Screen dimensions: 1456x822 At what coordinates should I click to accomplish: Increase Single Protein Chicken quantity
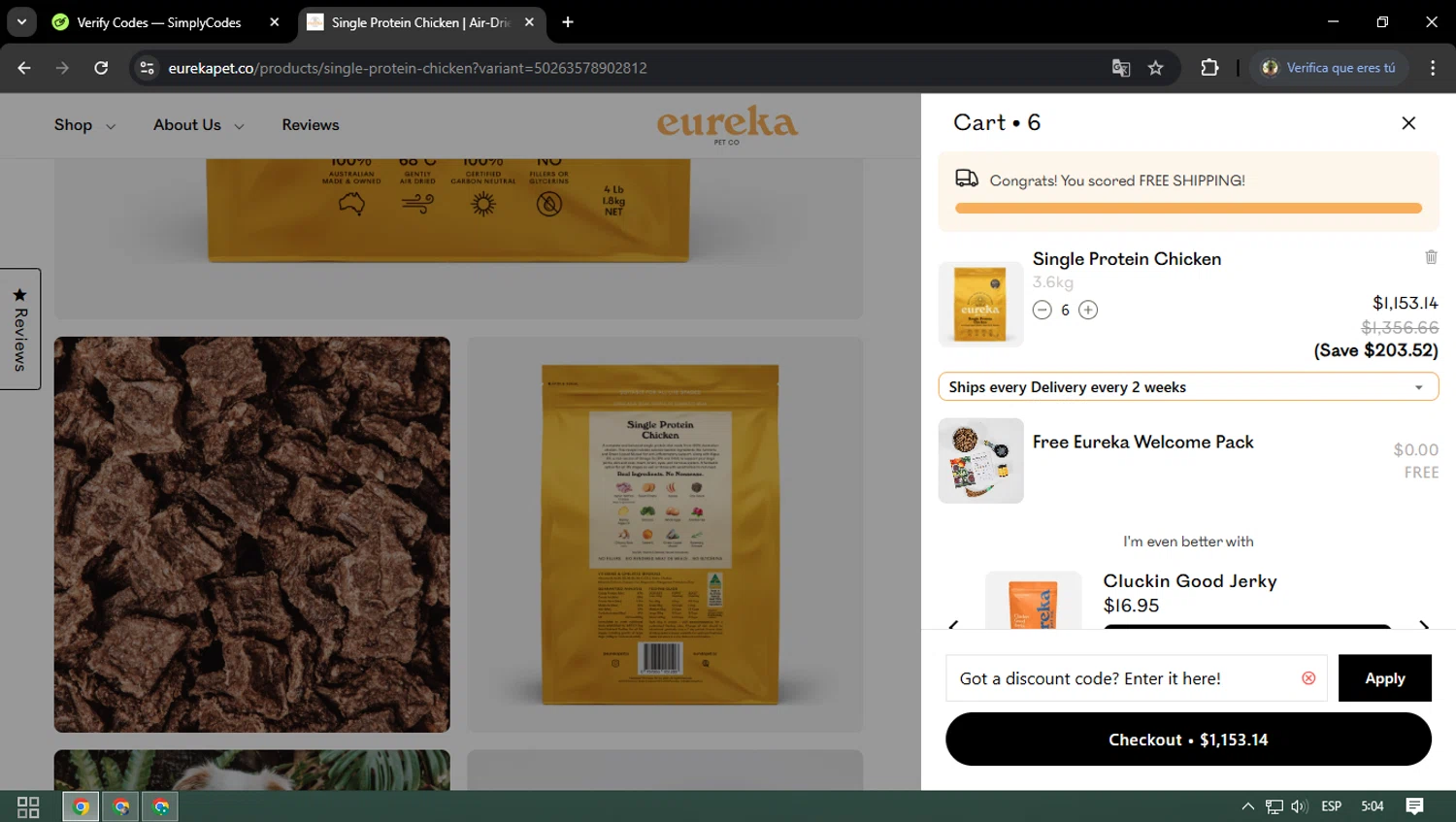[x=1088, y=310]
